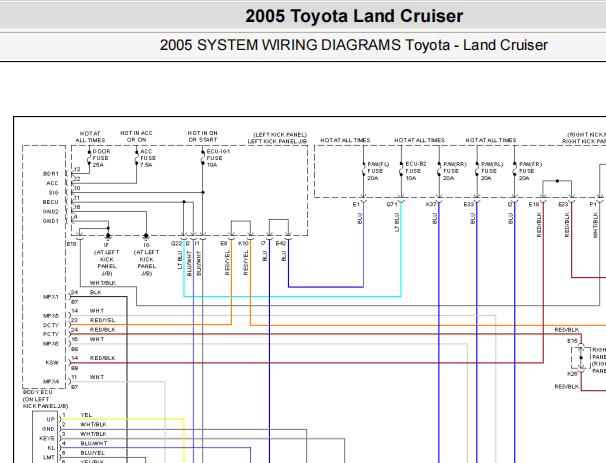
Task: Click the 'YEL' wire label at UP terminal
Action: point(86,415)
